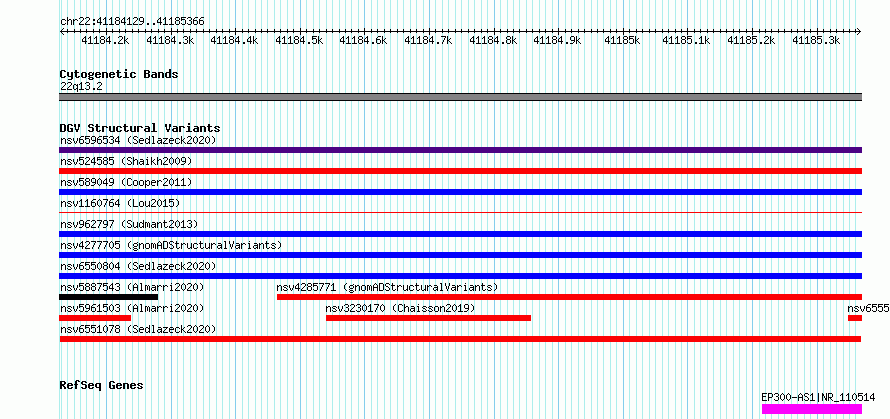Click the ruler's left arrowhead
This screenshot has width=890, height=419.
coord(62,32)
